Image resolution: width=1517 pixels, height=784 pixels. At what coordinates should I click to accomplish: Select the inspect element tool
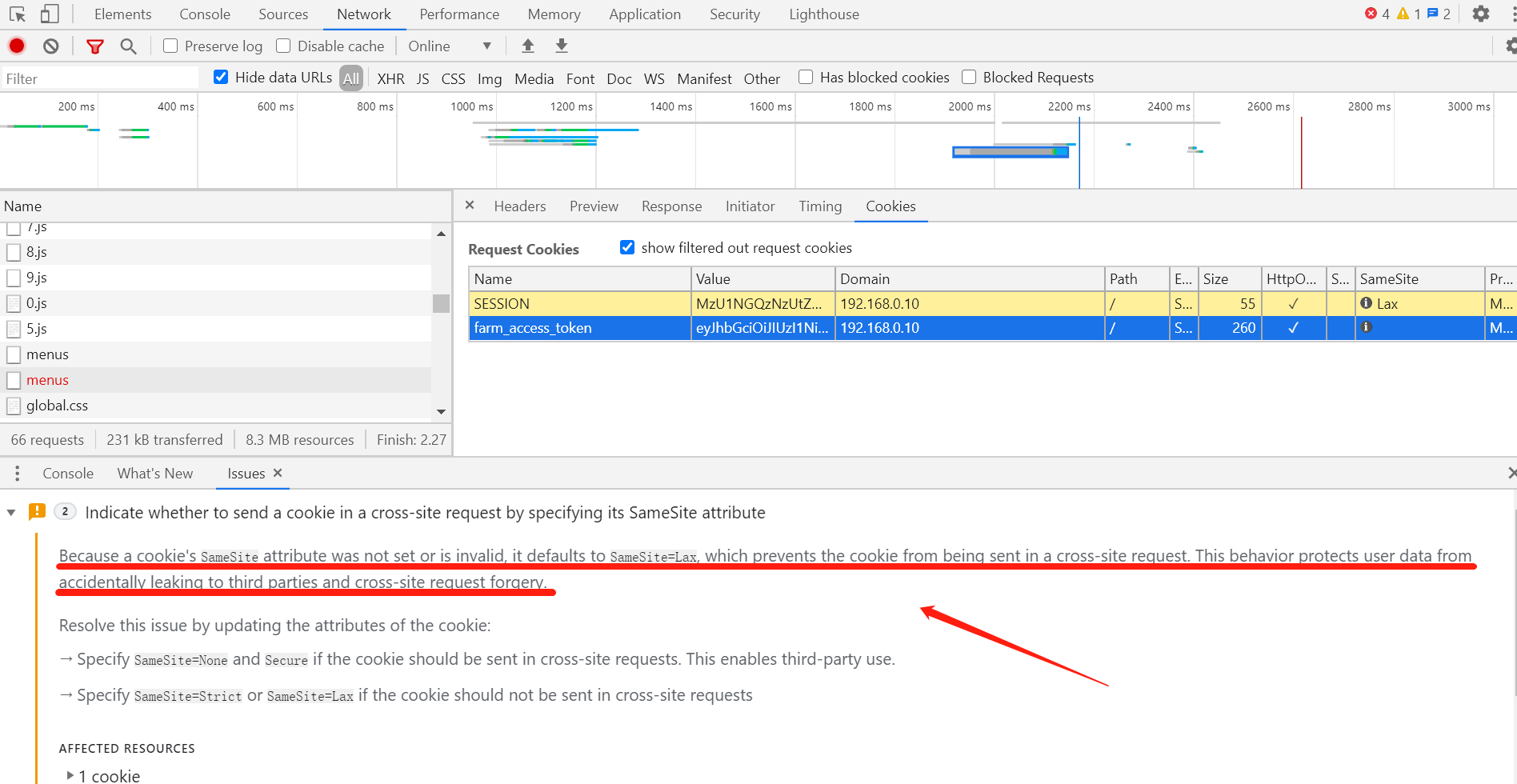[15, 14]
